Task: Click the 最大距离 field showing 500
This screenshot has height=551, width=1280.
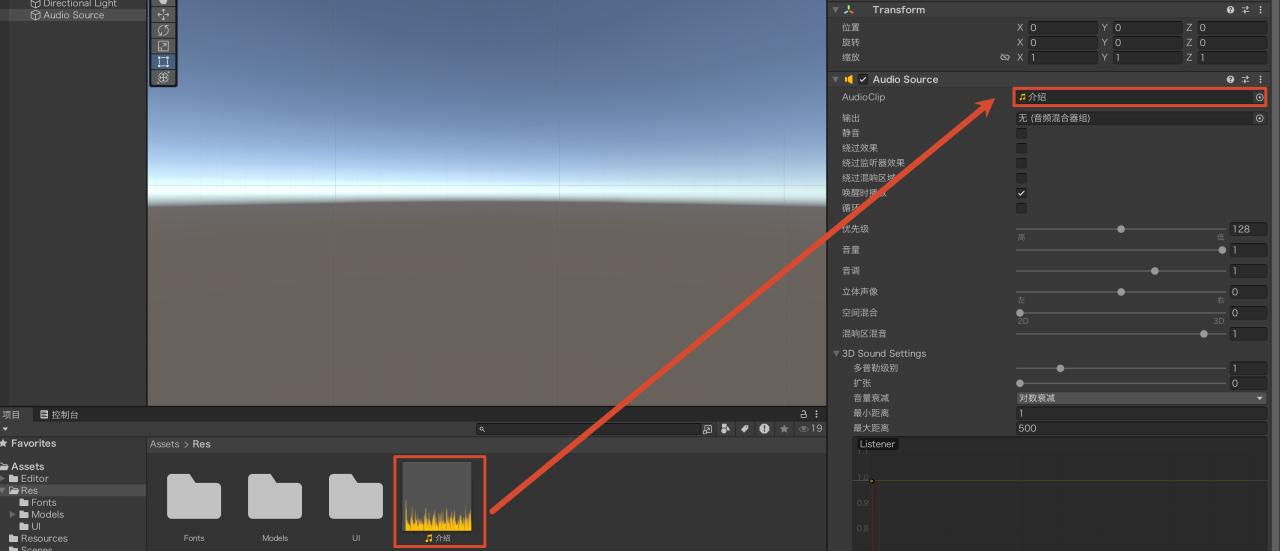Action: [1141, 428]
